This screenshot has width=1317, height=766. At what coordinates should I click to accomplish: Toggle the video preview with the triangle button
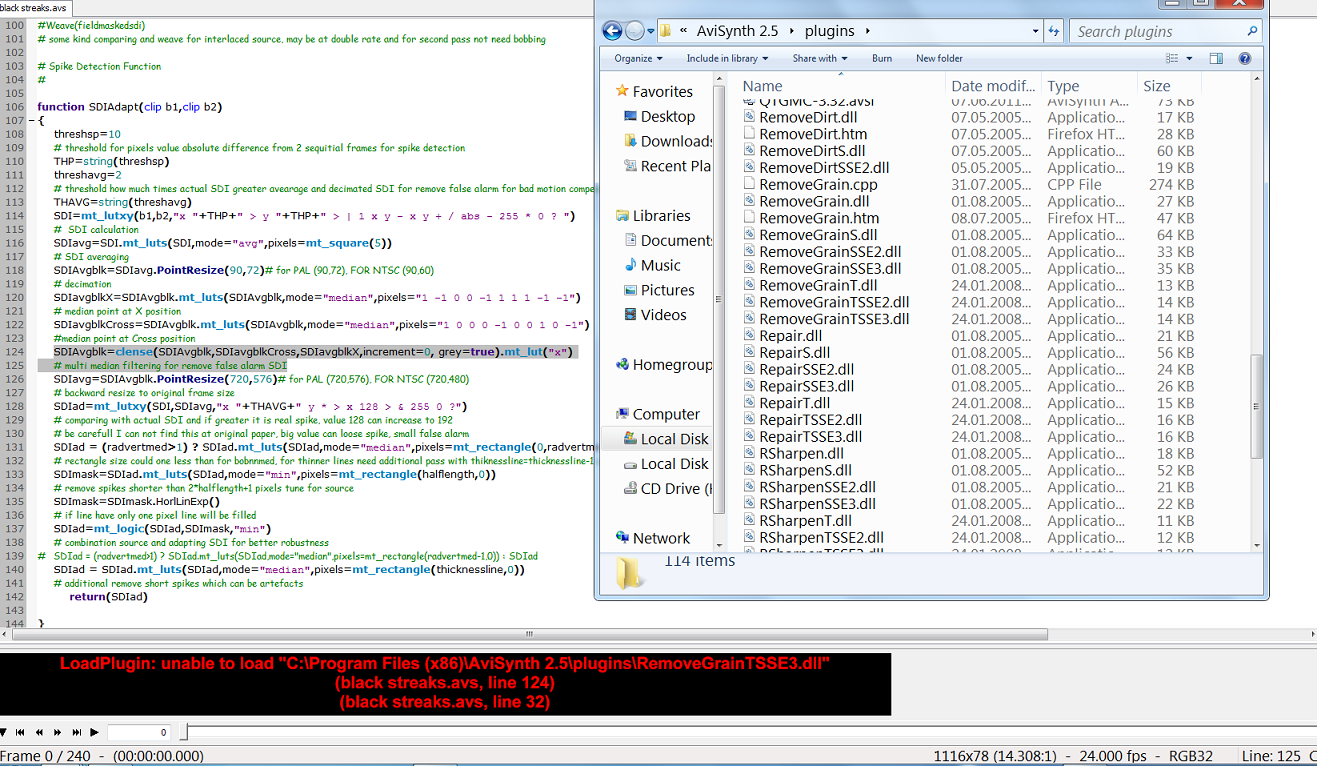click(4, 733)
